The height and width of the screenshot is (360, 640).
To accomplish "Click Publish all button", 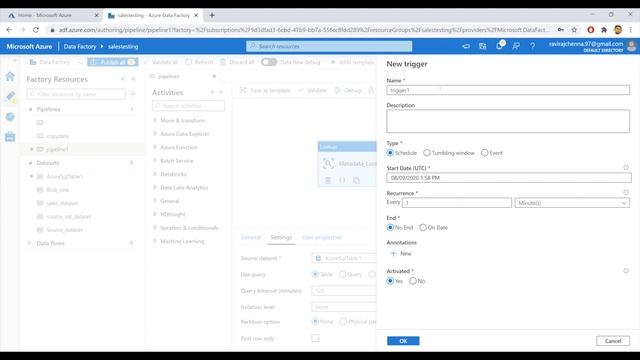I will tap(113, 62).
